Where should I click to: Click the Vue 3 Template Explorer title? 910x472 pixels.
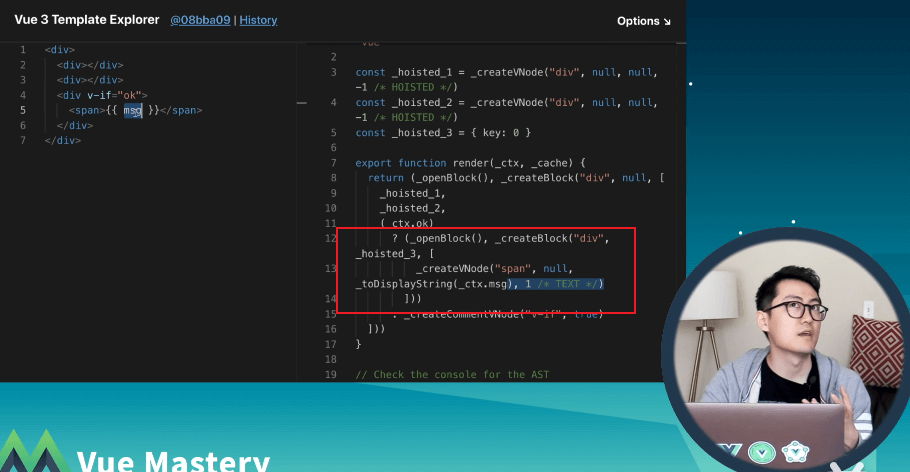(x=86, y=20)
